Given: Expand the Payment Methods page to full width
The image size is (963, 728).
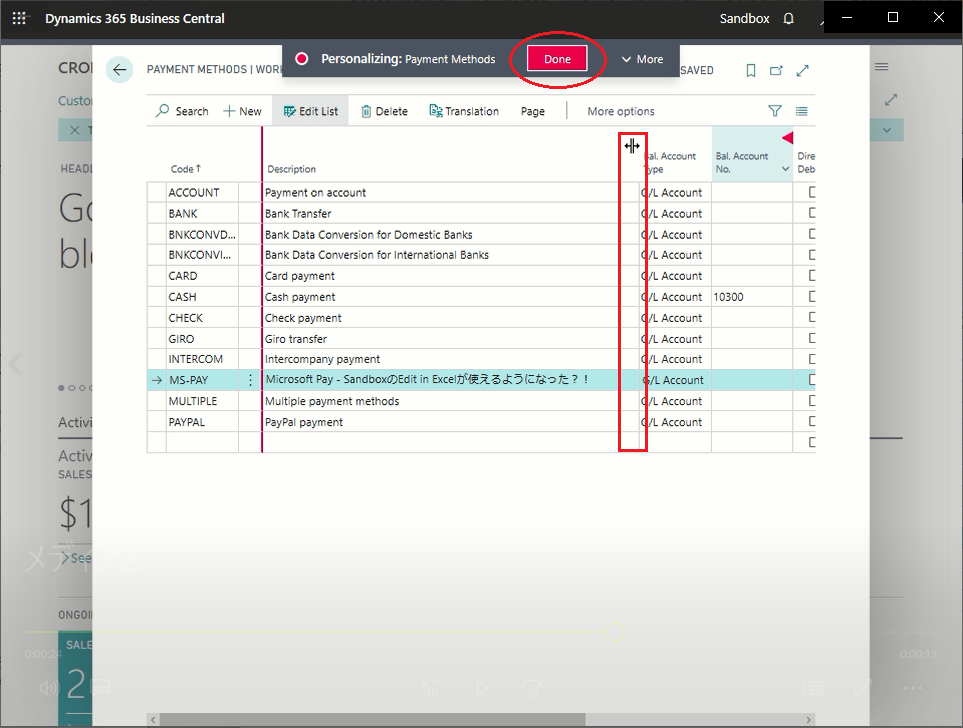Looking at the screenshot, I should [802, 71].
